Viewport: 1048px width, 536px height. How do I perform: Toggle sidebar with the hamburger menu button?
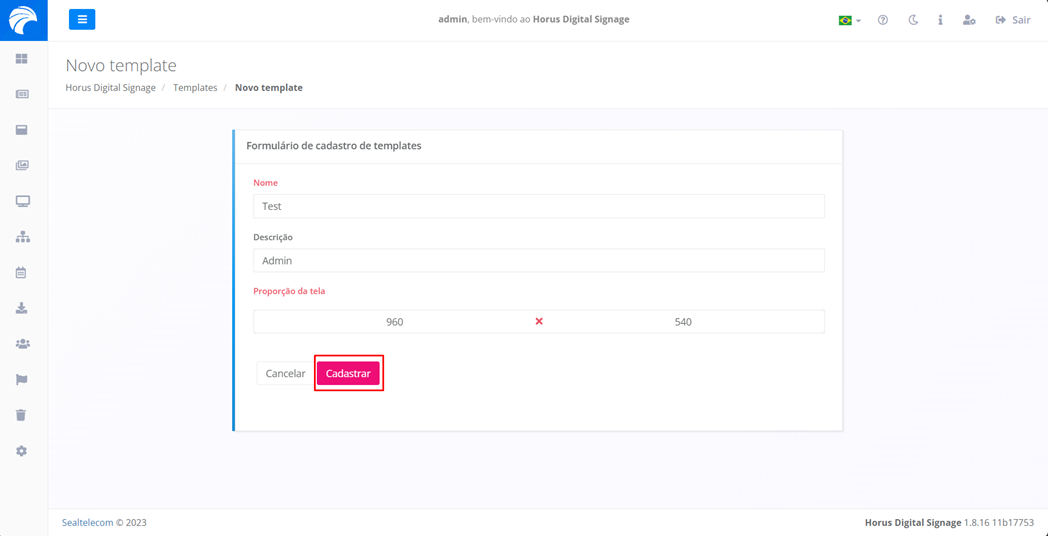click(x=82, y=19)
